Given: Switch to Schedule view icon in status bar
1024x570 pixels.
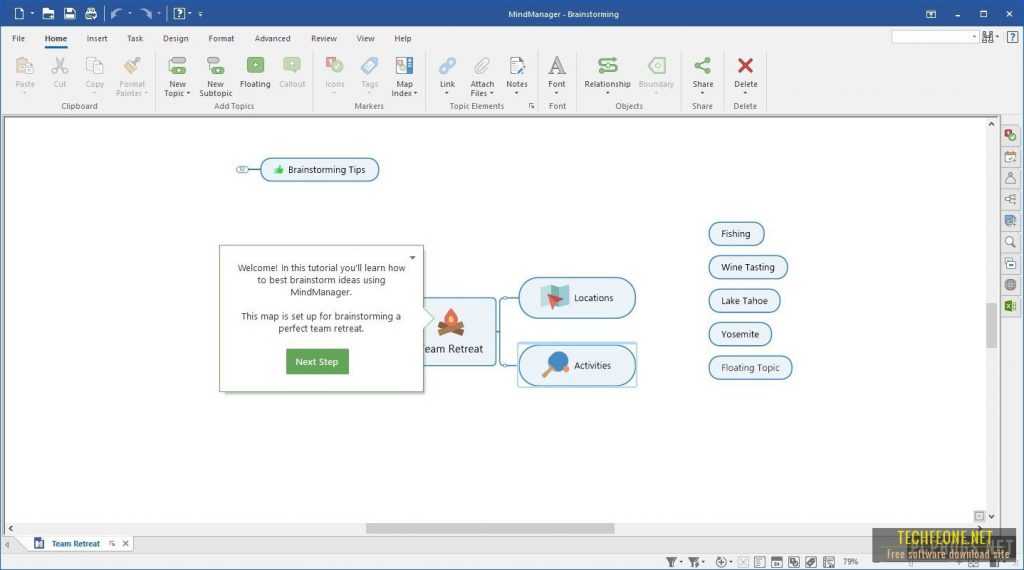Looking at the screenshot, I should 776,562.
